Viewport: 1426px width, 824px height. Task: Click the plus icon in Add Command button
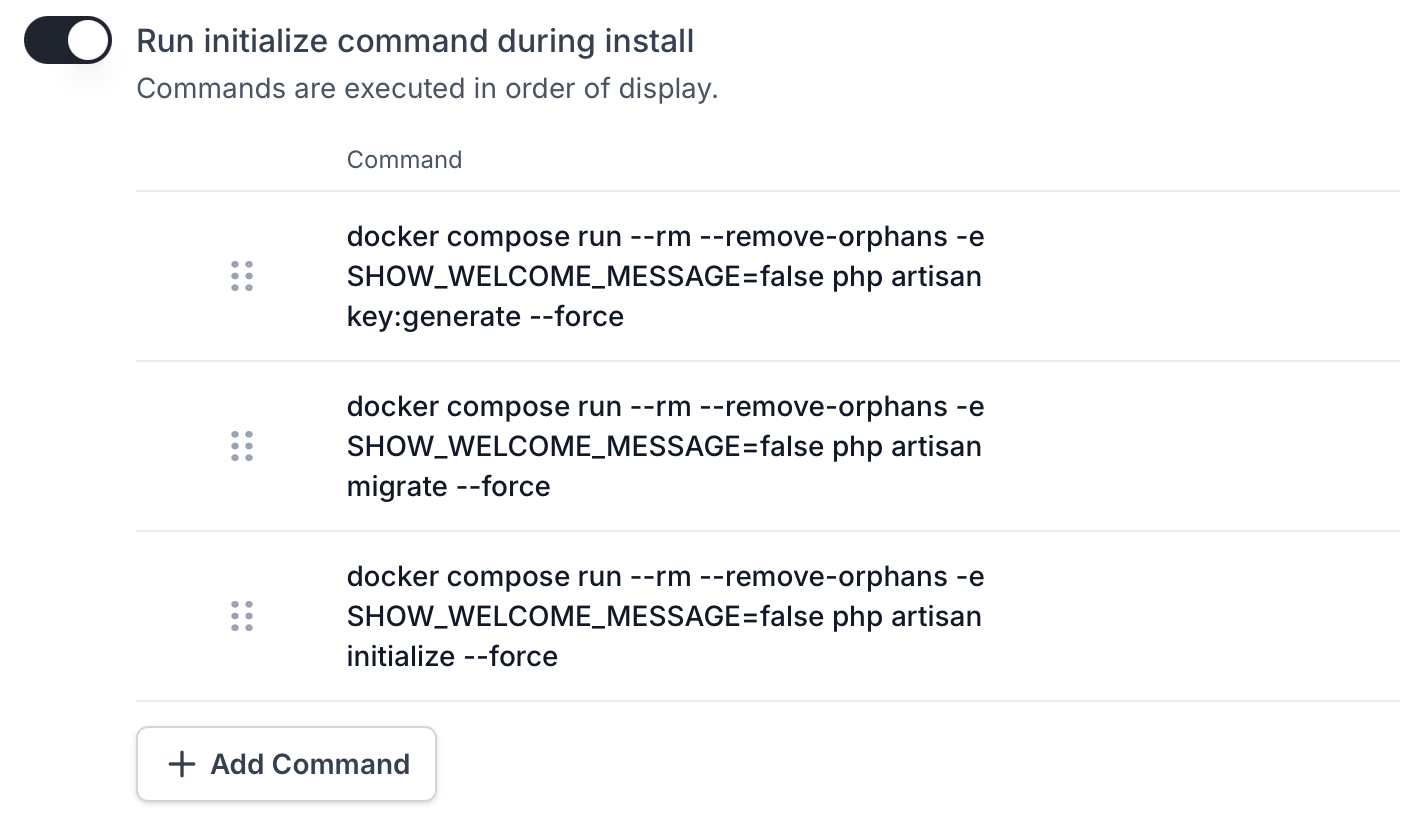pyautogui.click(x=181, y=764)
